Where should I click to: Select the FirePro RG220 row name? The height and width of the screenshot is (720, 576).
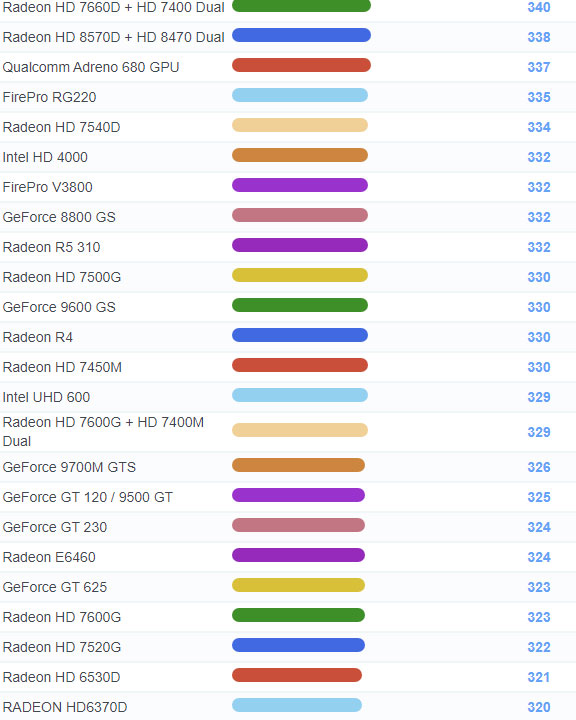point(50,97)
